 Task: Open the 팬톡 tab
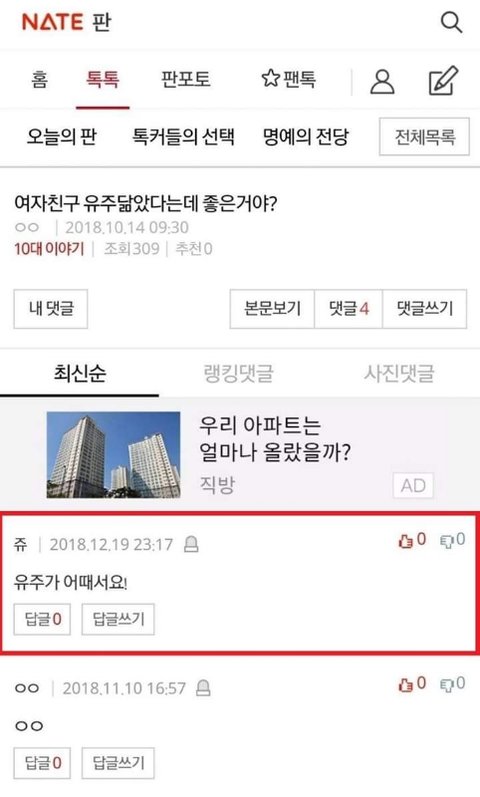[x=288, y=79]
